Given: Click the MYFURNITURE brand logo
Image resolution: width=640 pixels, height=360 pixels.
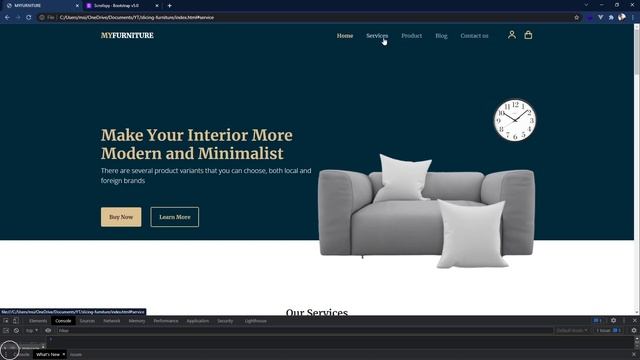Looking at the screenshot, I should (127, 36).
